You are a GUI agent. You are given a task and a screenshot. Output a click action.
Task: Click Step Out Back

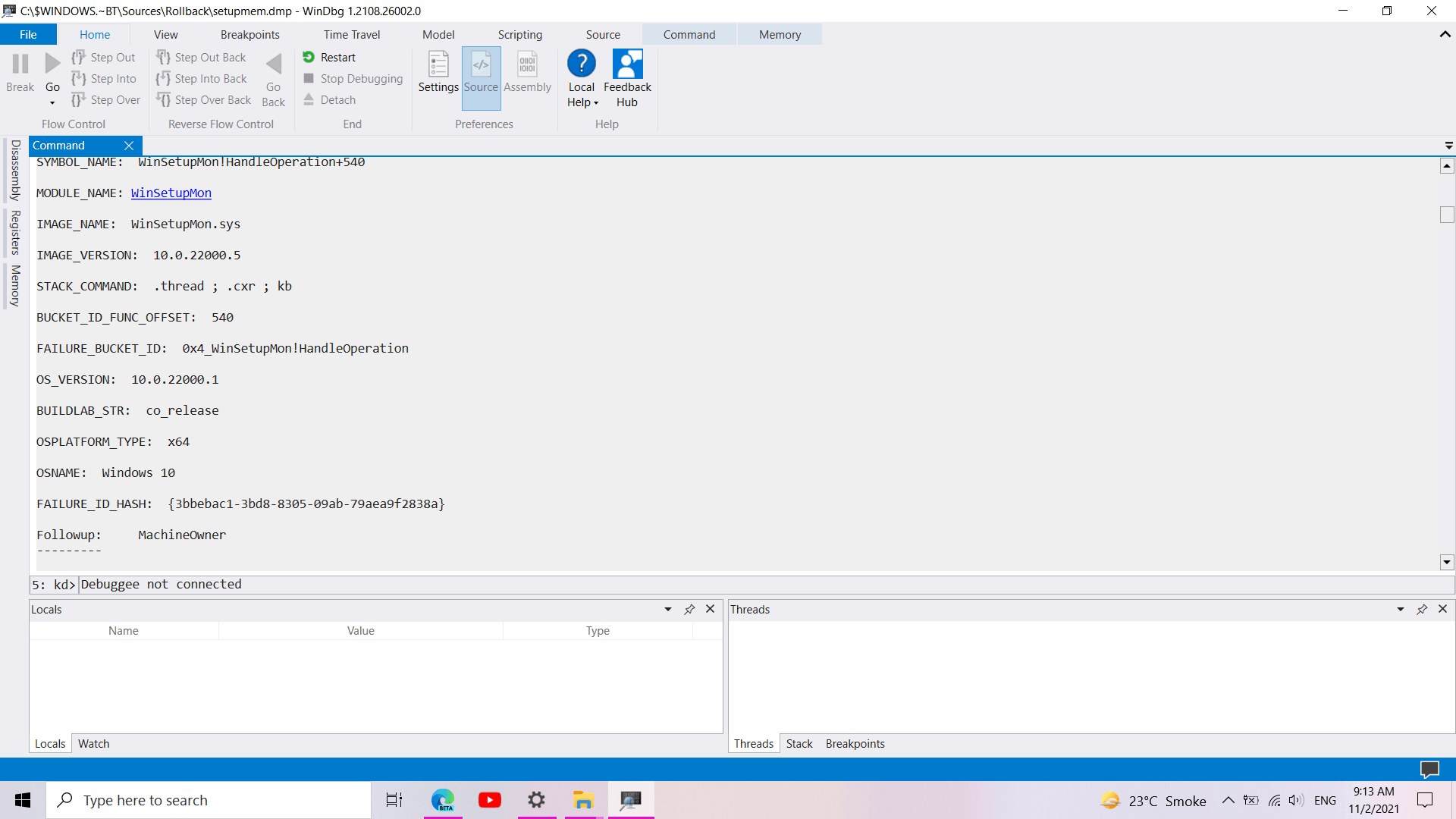coord(201,58)
